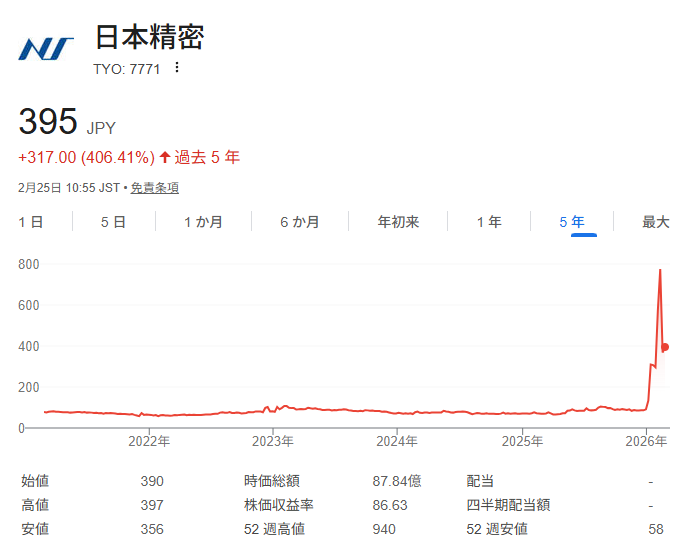The width and height of the screenshot is (678, 558).
Task: Switch to 年初来 year-to-date tab
Action: [398, 222]
